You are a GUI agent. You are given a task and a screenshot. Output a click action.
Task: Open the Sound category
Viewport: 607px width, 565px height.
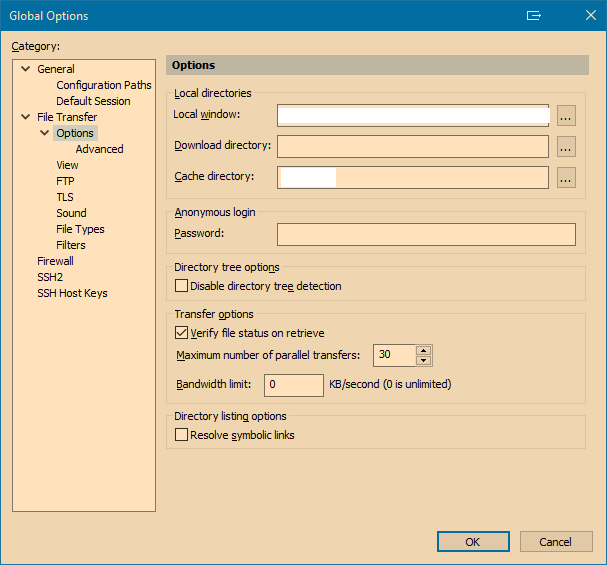point(71,213)
